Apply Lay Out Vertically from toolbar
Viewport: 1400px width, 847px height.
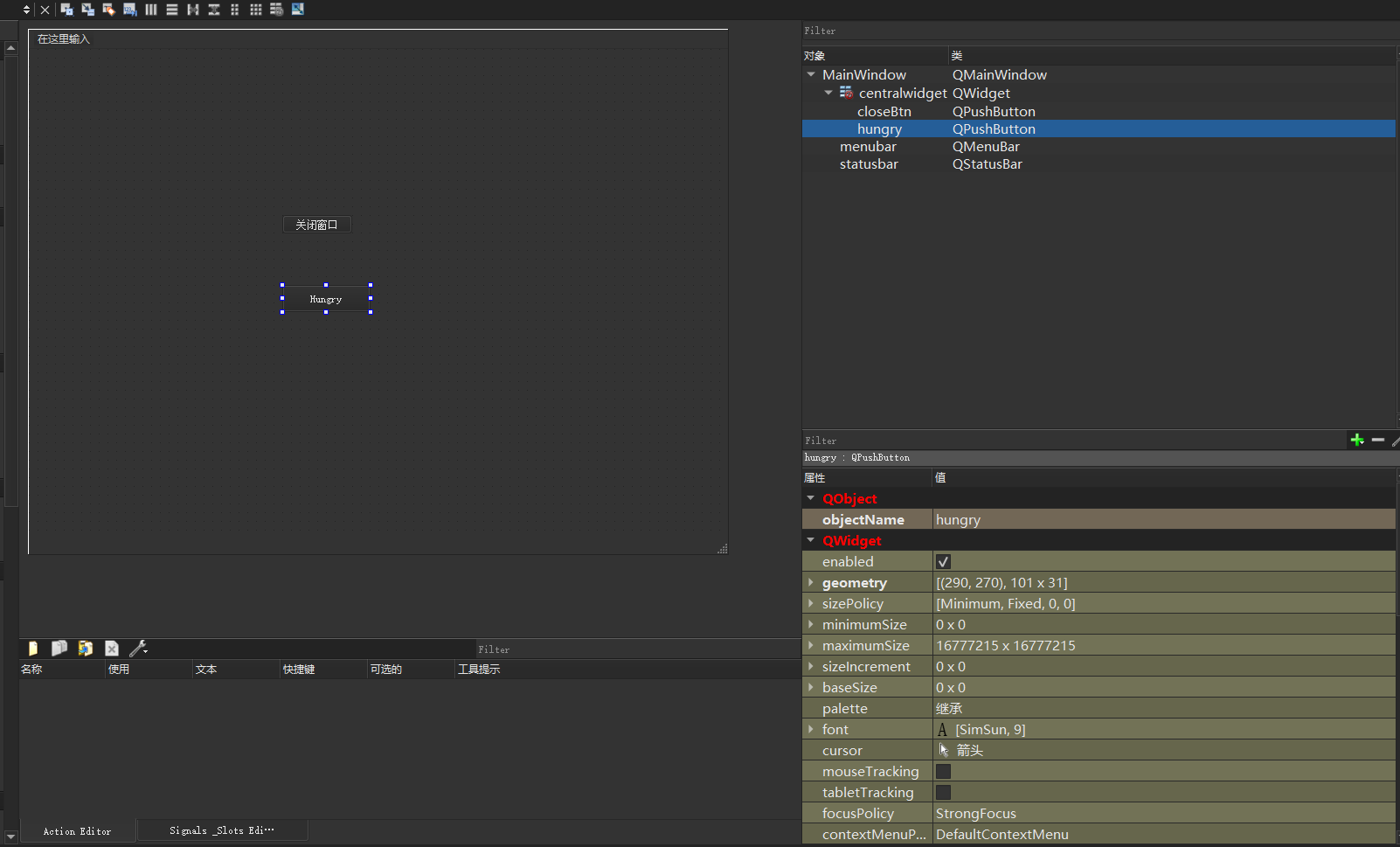coord(171,10)
